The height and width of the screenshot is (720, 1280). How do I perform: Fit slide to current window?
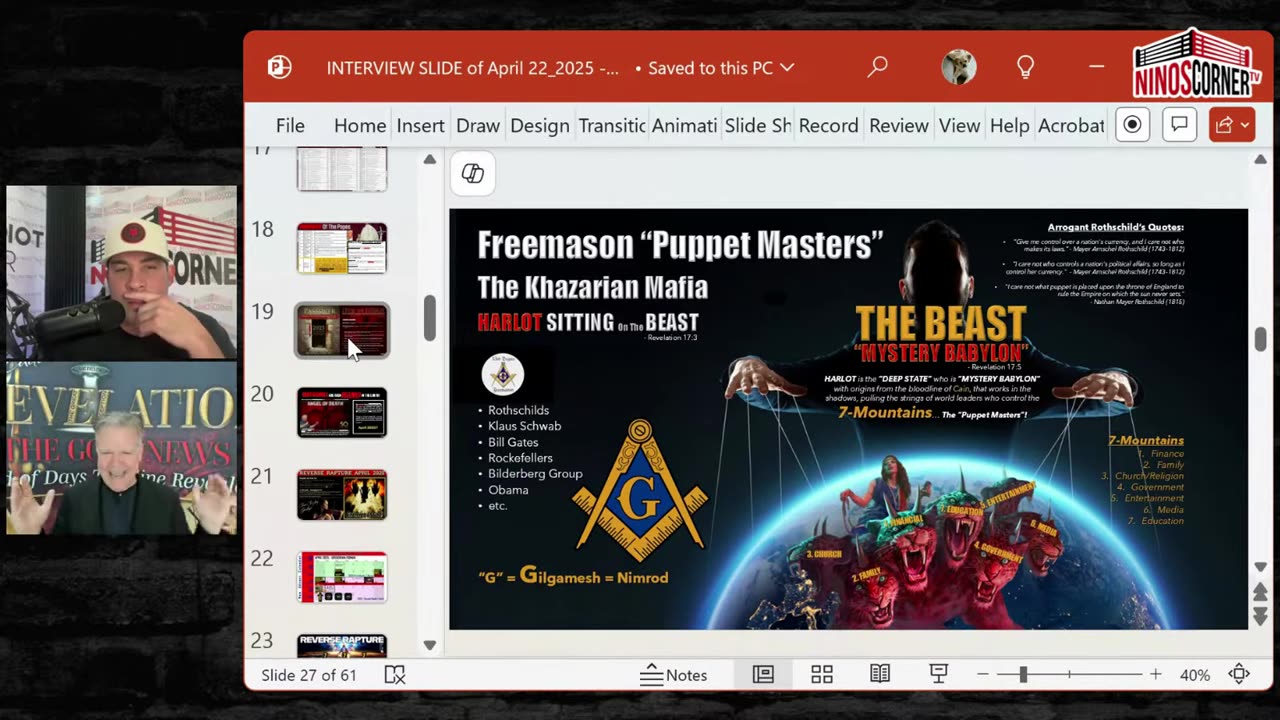point(1239,675)
